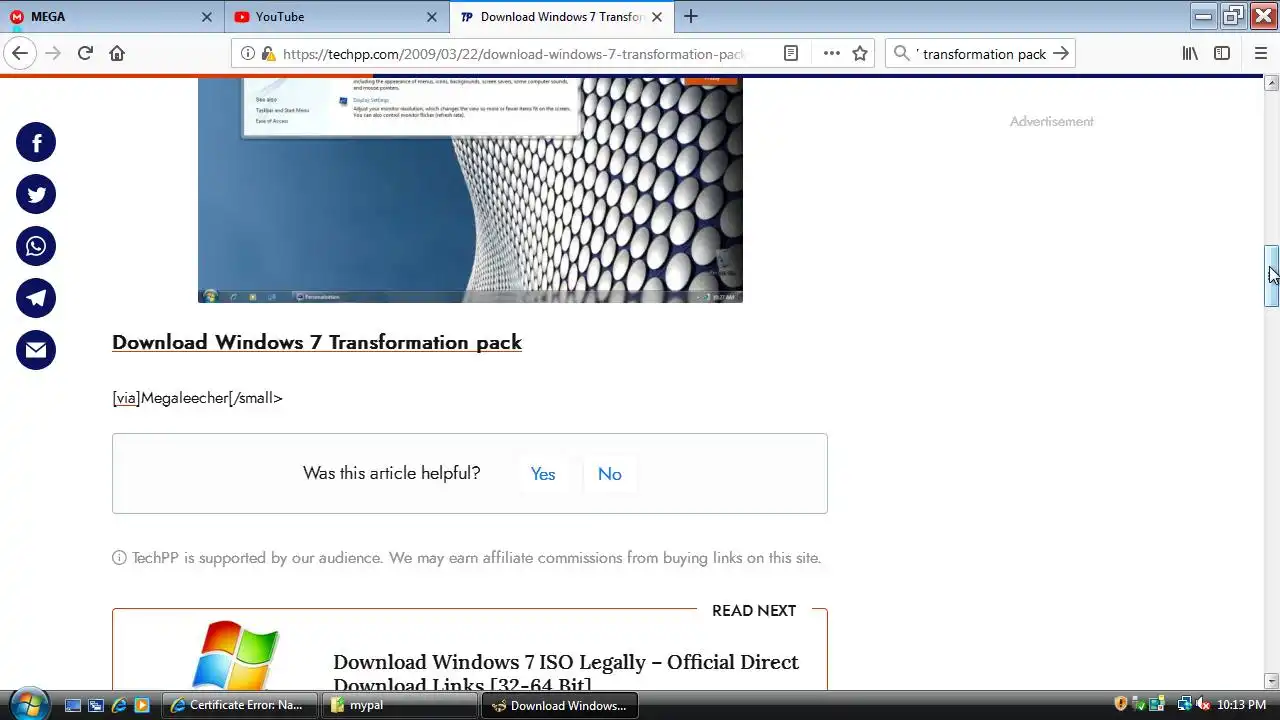Open the network tray icon
The image size is (1280, 720).
point(1185,705)
